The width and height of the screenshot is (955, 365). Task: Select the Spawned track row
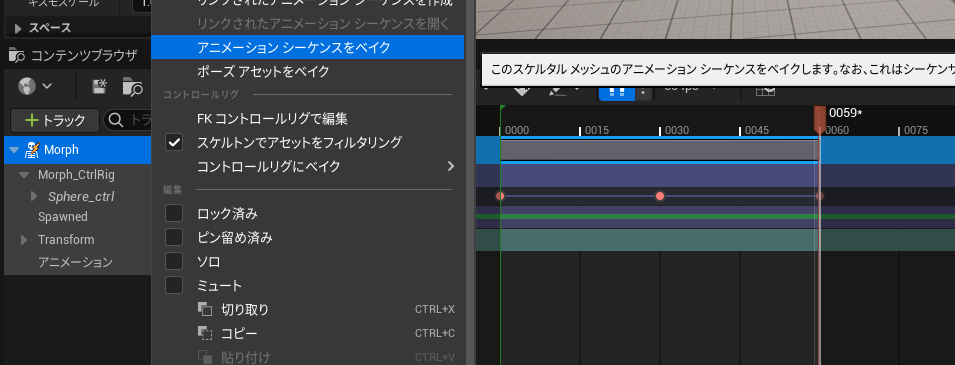click(x=77, y=217)
